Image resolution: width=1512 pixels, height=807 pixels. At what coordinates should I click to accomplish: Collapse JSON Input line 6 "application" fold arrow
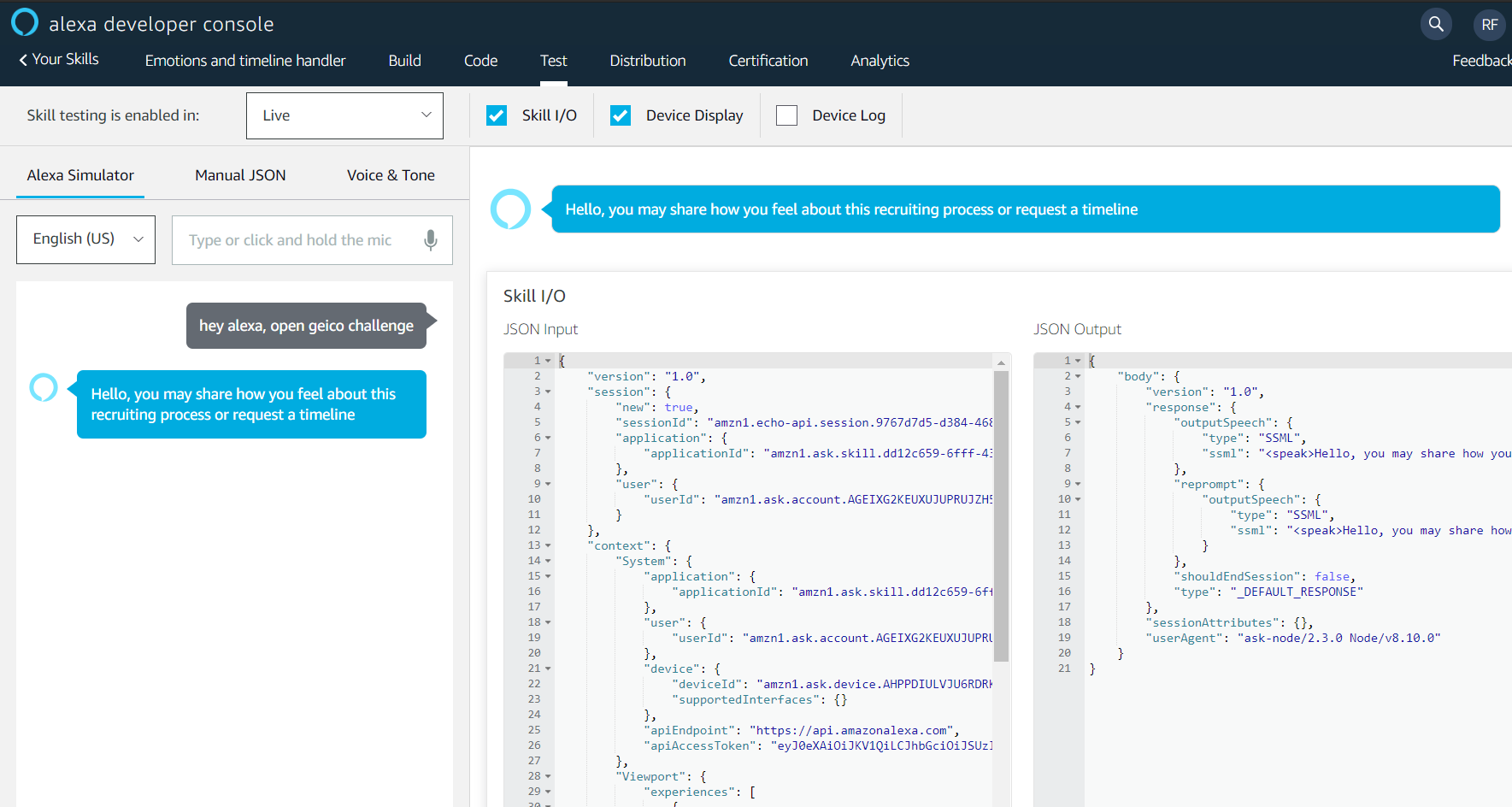[548, 438]
